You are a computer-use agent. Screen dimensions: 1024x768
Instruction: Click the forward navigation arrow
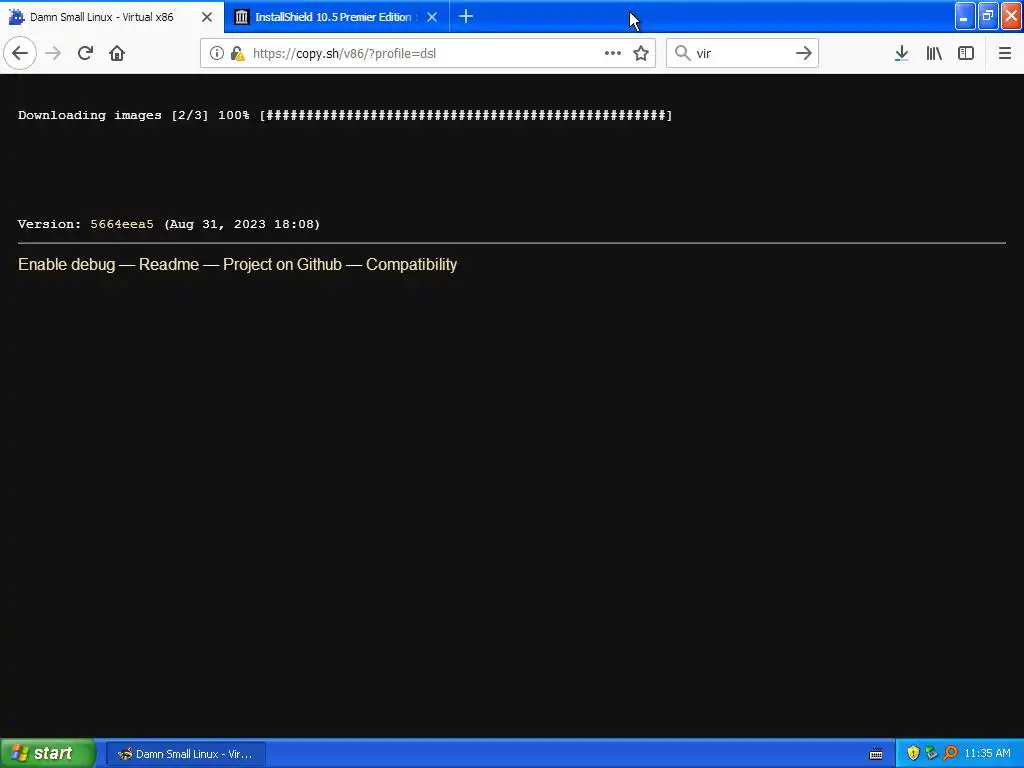[x=53, y=53]
